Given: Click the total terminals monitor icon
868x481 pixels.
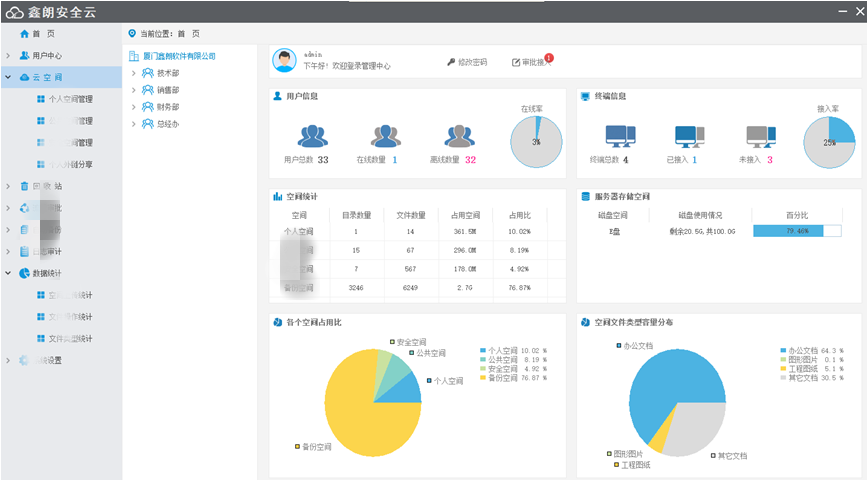Looking at the screenshot, I should (x=620, y=137).
